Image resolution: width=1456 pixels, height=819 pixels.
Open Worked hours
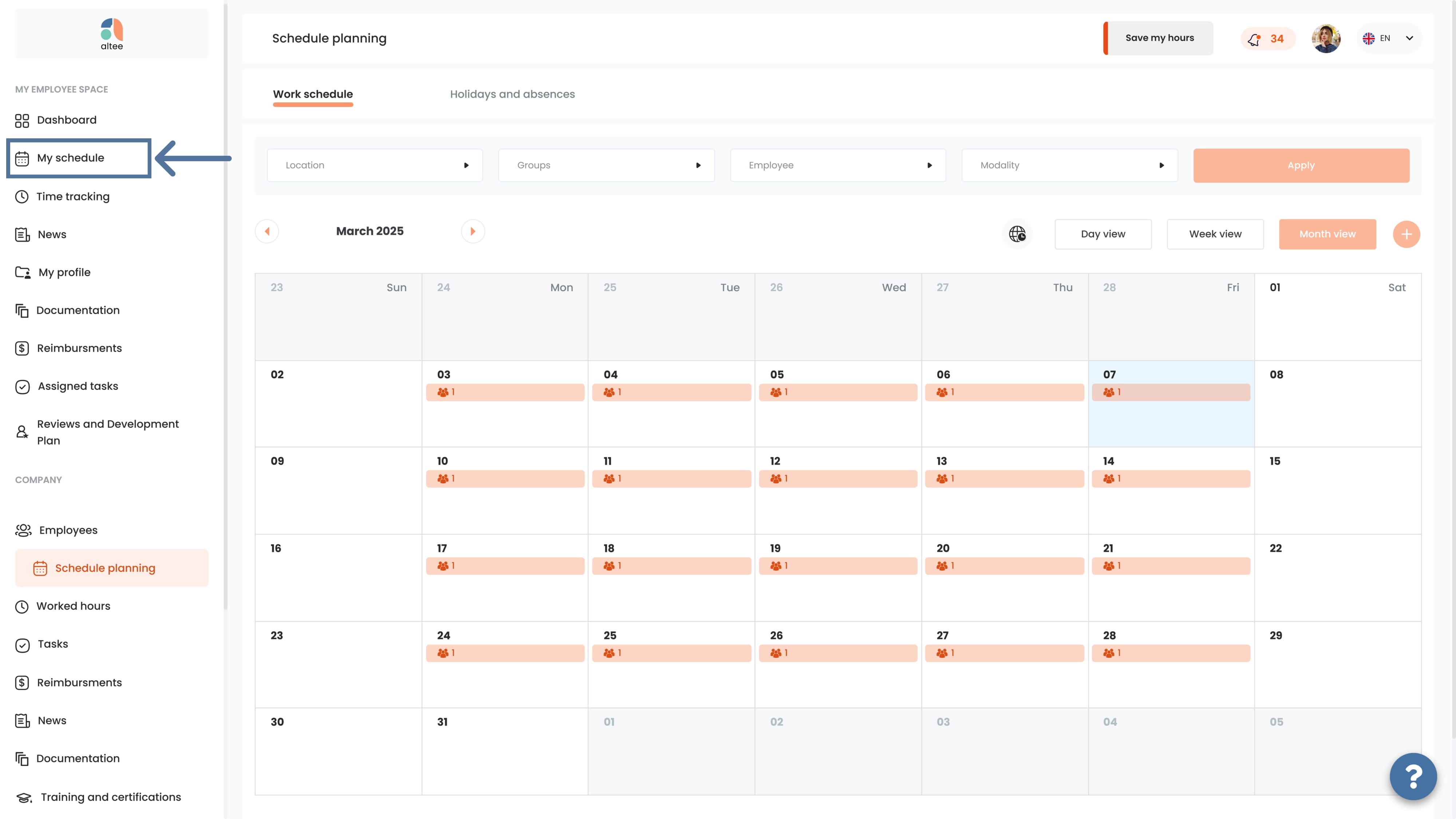coord(63,606)
